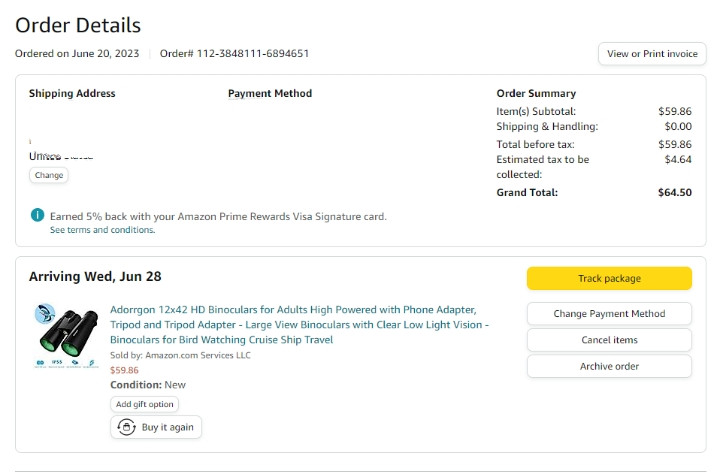Open the binoculars product thumbnail

click(66, 335)
